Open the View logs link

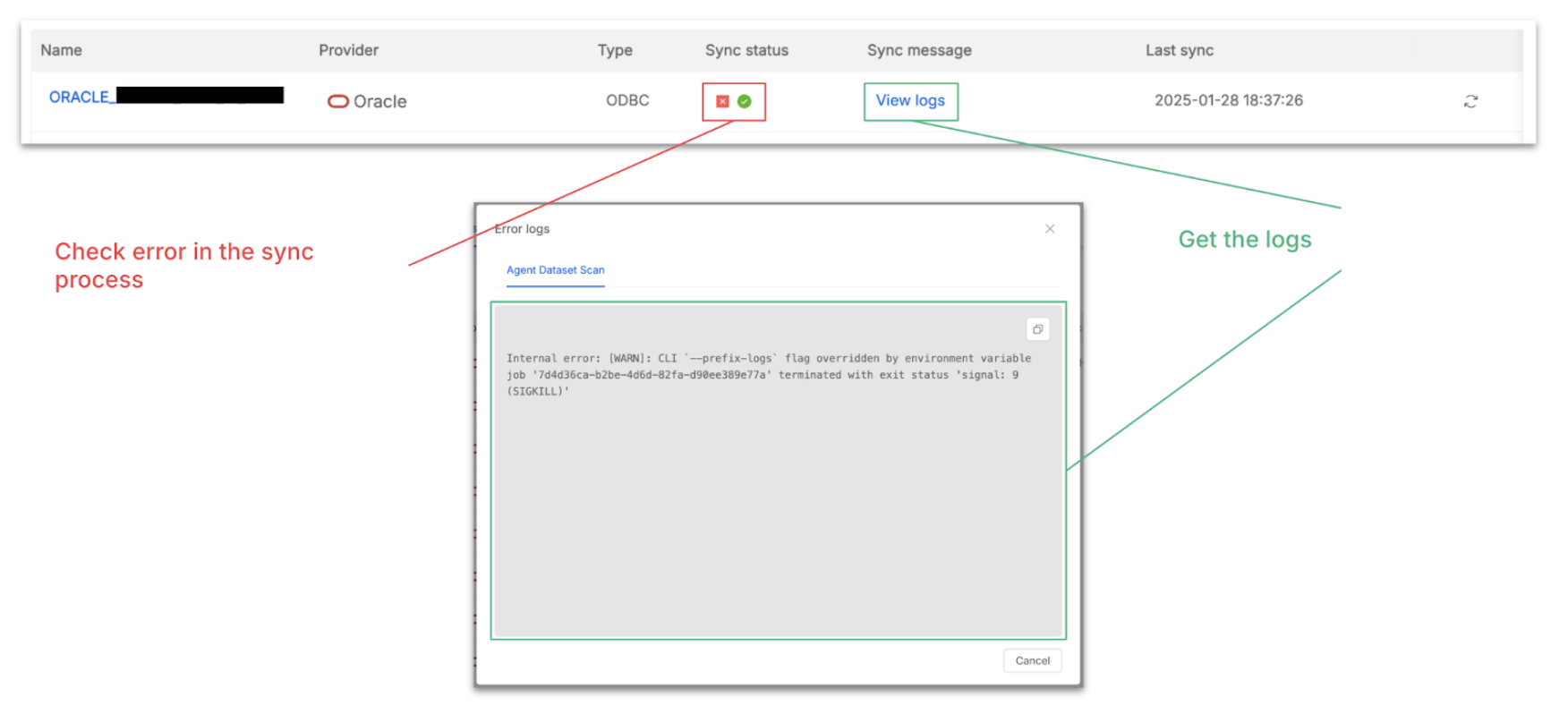tap(910, 100)
